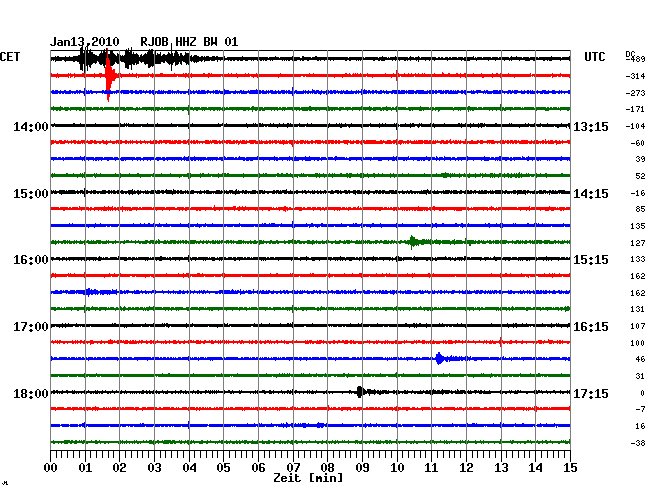The width and height of the screenshot is (650, 494).
Task: Click the date label Jan13,2010
Action: click(x=85, y=42)
